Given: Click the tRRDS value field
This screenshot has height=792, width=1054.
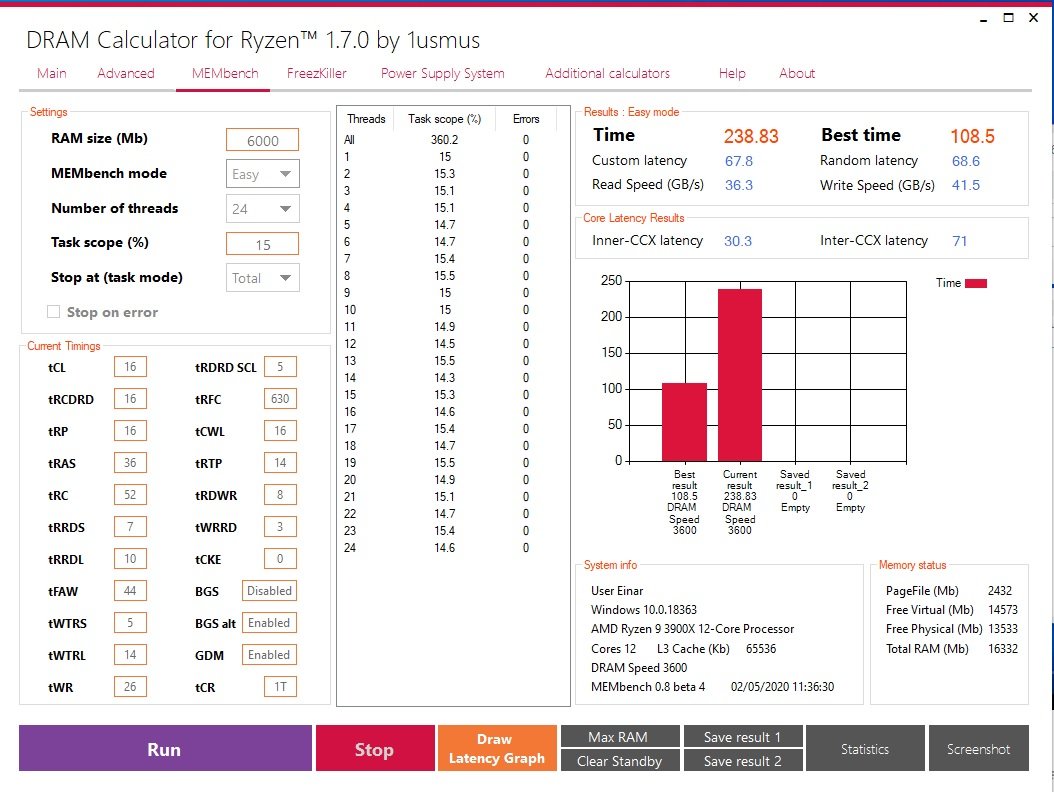Looking at the screenshot, I should [x=130, y=526].
